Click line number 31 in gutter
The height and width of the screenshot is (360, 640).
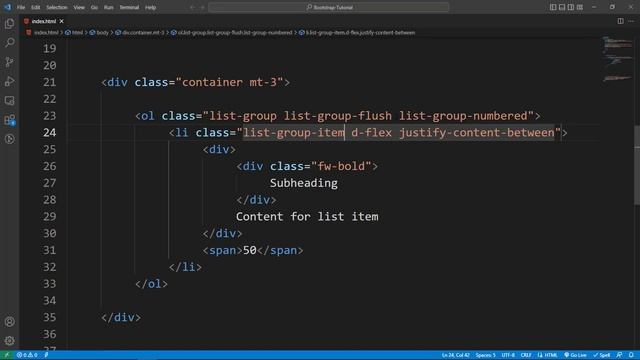[x=49, y=250]
